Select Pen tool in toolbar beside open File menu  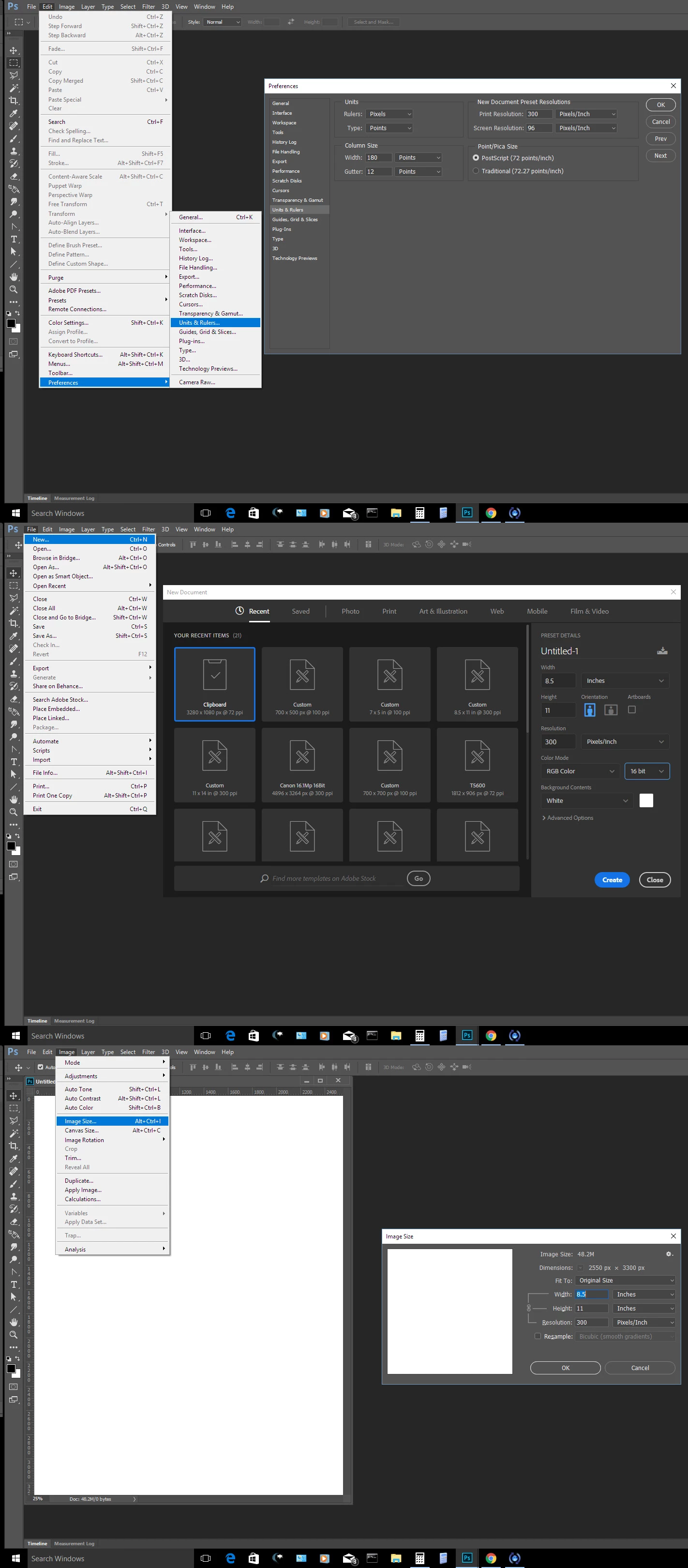(14, 749)
